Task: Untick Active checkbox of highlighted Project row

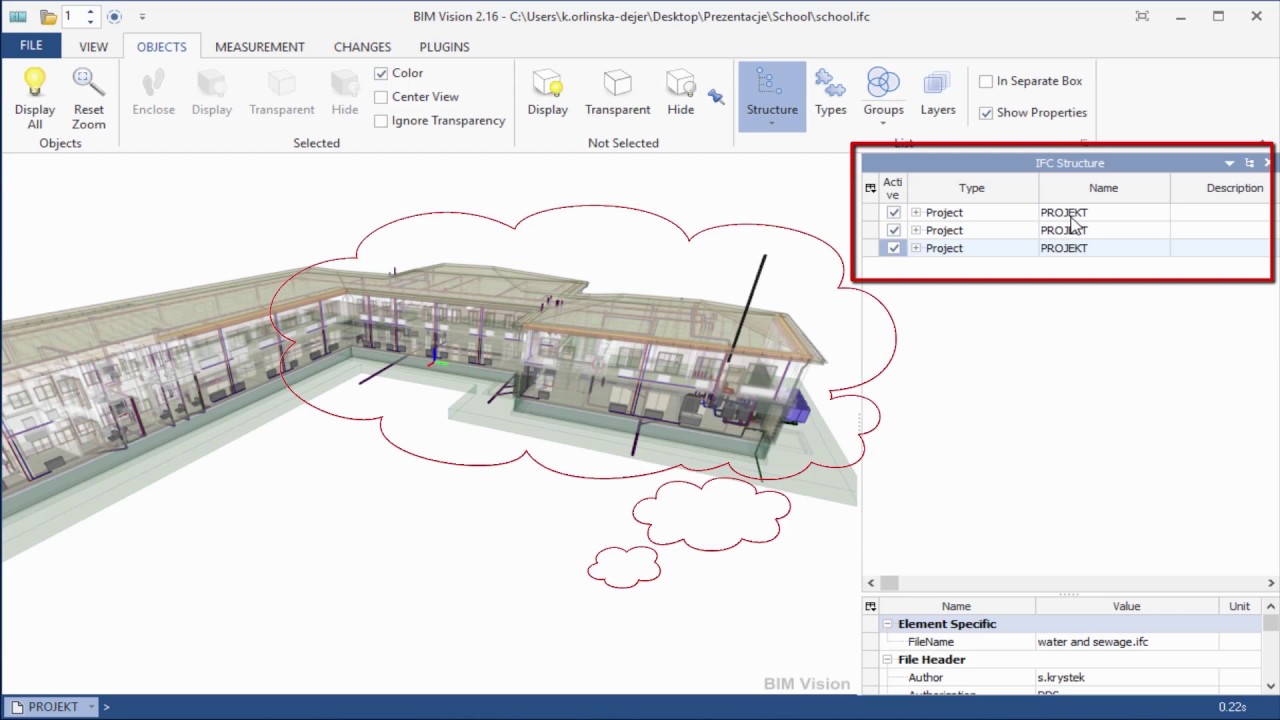Action: [894, 248]
